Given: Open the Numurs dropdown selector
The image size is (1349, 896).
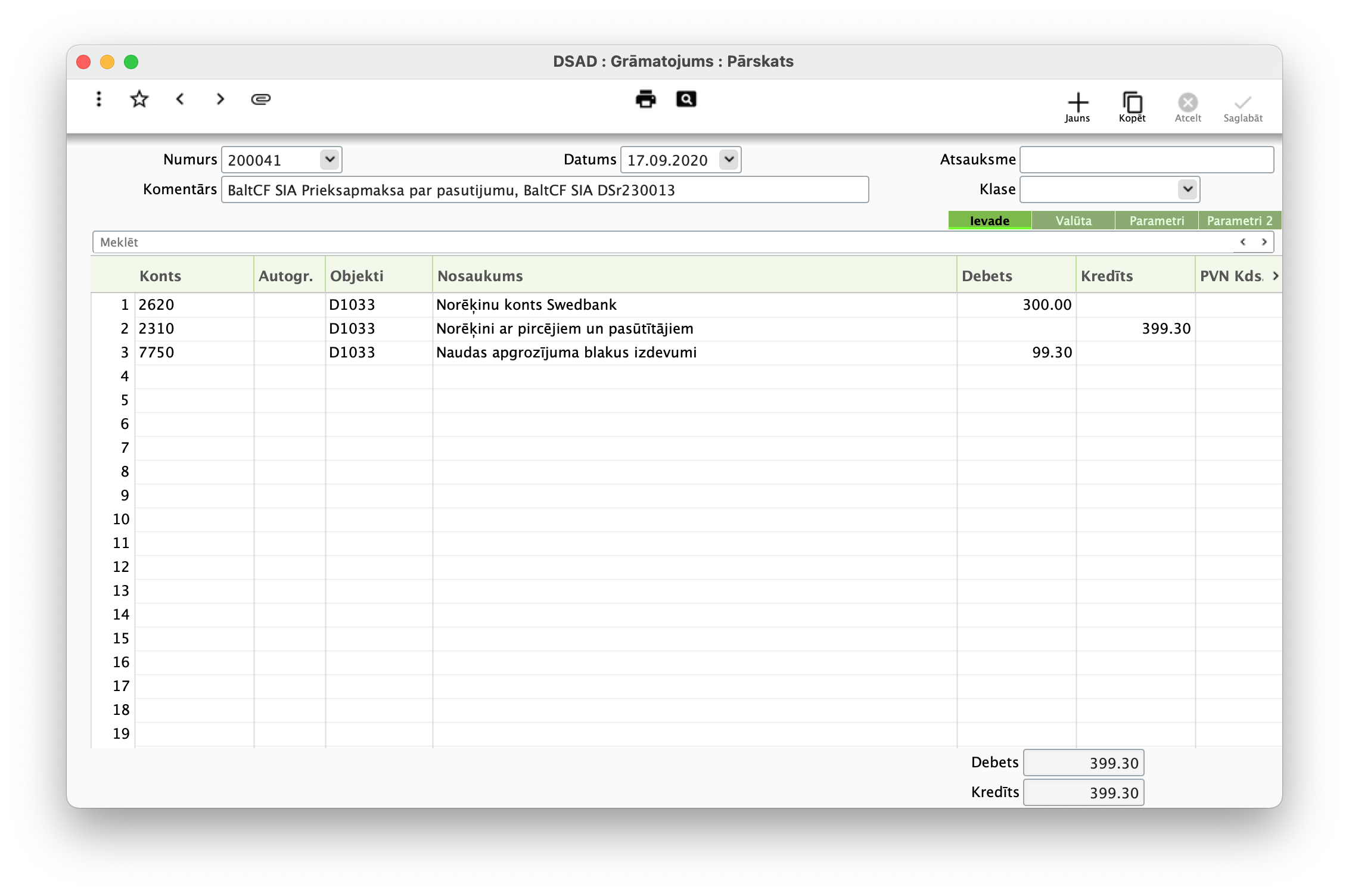Looking at the screenshot, I should pyautogui.click(x=330, y=159).
